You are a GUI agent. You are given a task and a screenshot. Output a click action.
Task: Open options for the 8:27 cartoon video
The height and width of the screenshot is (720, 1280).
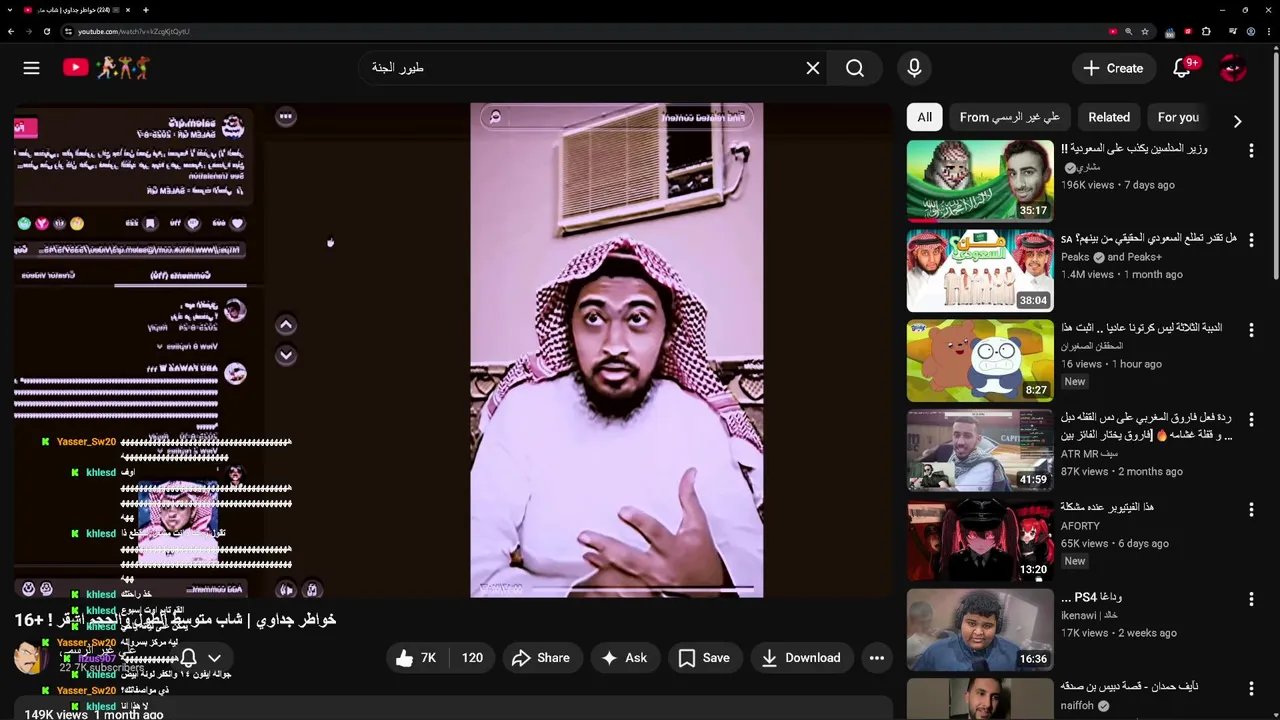(x=1251, y=329)
